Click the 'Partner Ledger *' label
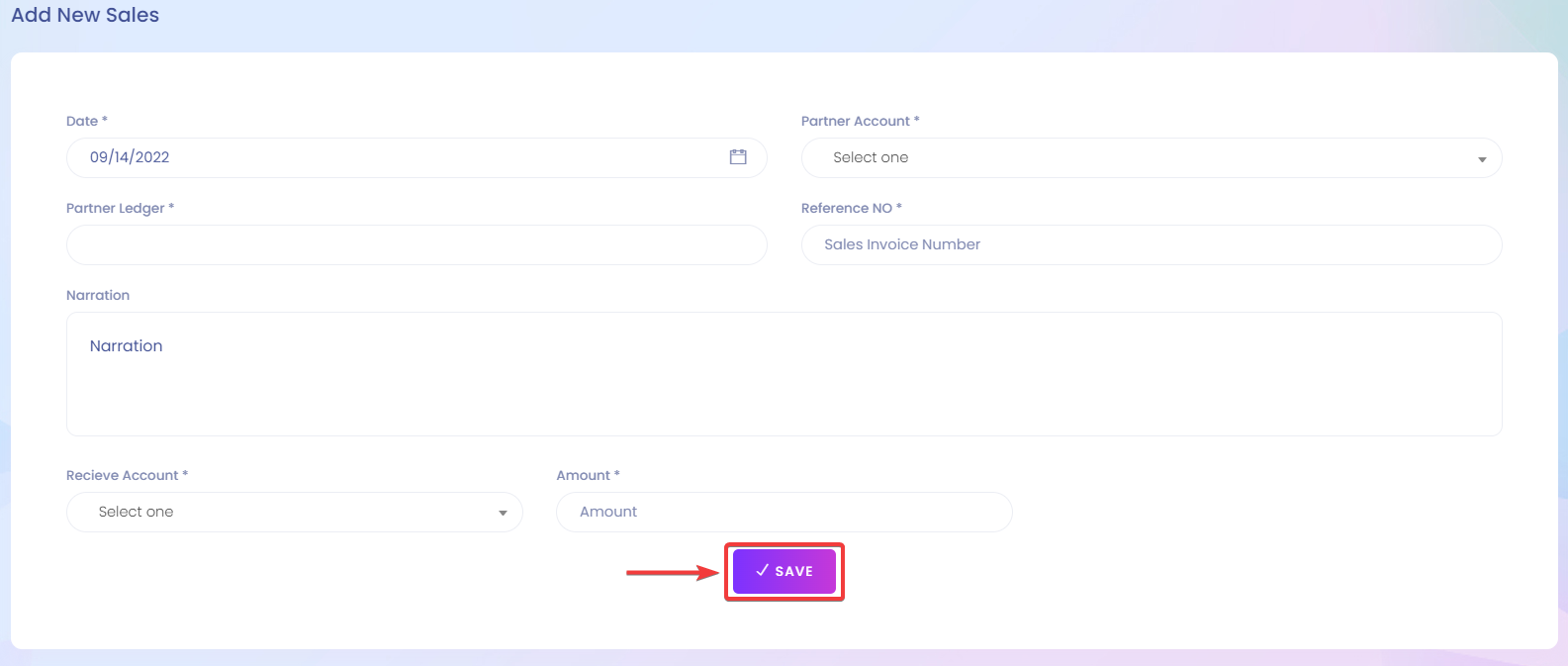This screenshot has width=1568, height=666. click(121, 208)
